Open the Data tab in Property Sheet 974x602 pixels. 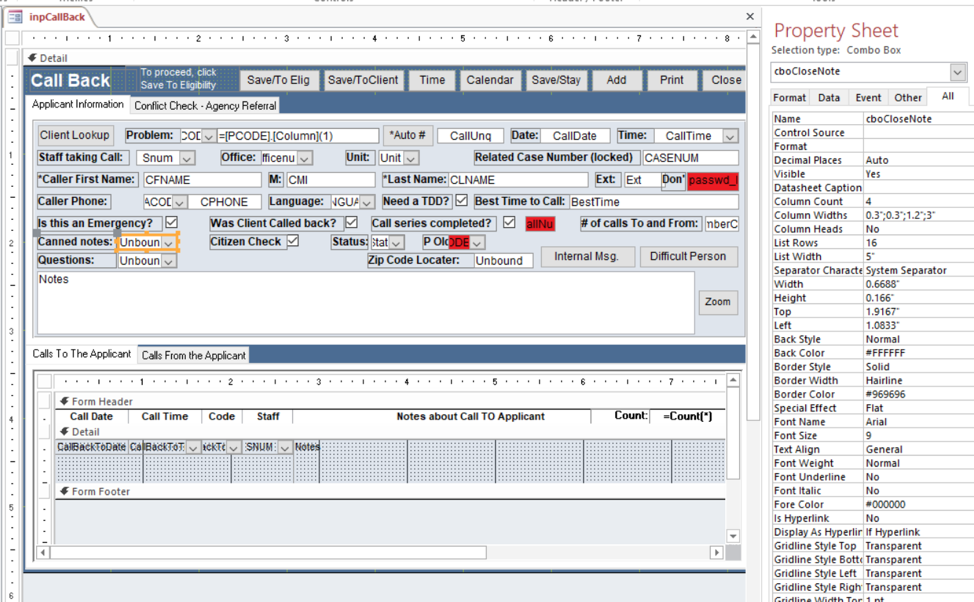click(x=828, y=98)
